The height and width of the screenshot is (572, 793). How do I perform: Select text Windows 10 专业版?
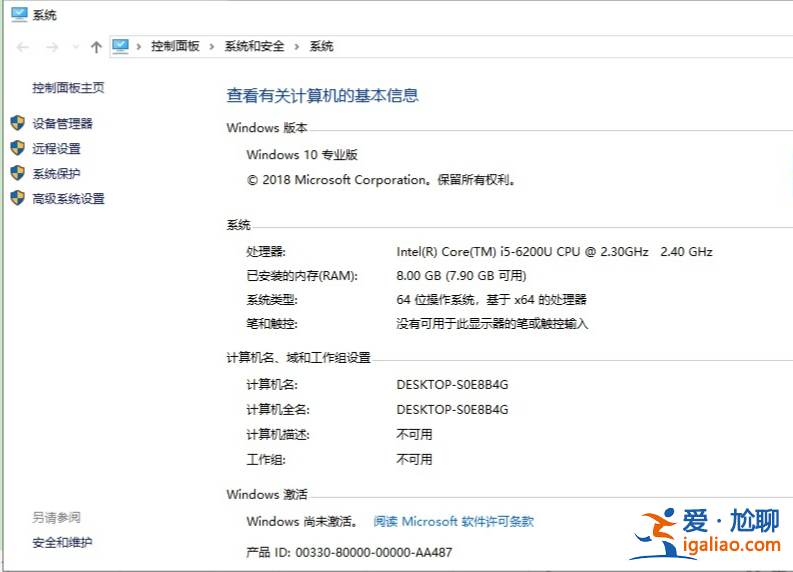coord(302,155)
